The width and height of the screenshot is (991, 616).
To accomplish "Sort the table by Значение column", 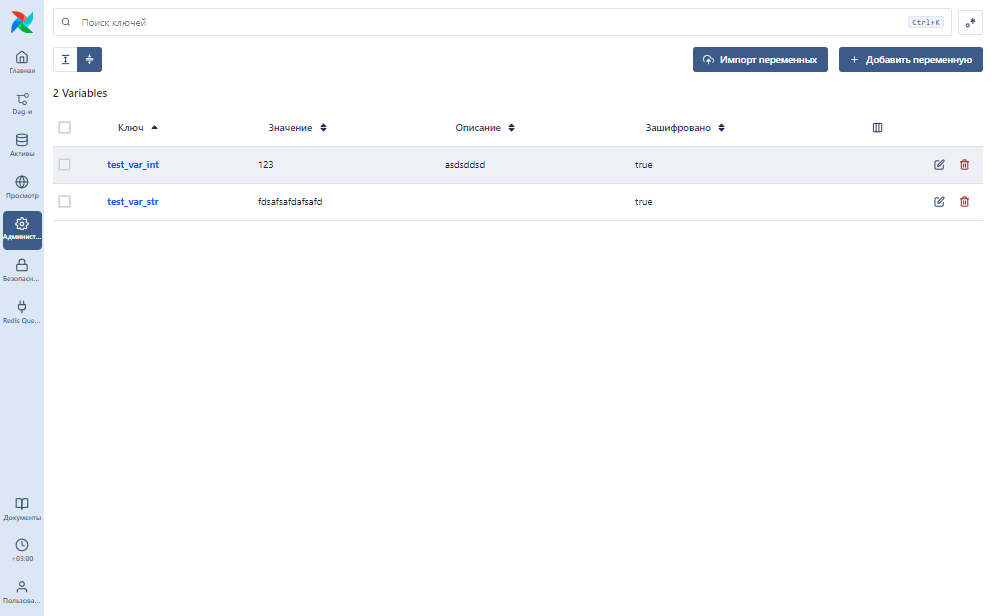I will pyautogui.click(x=297, y=128).
